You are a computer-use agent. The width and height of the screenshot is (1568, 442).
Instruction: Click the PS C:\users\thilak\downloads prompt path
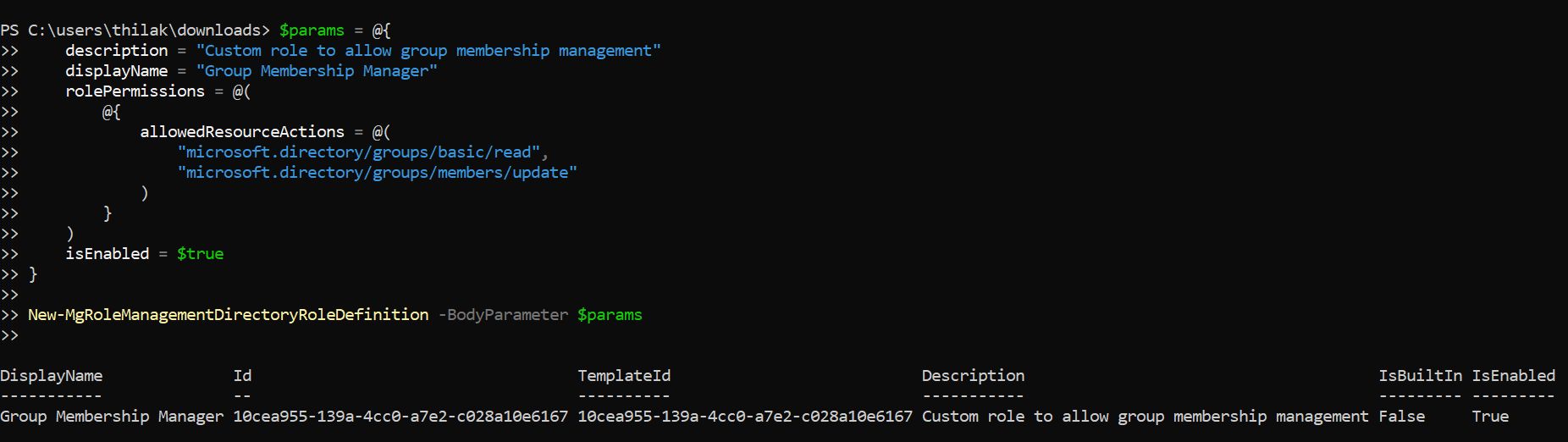click(135, 30)
